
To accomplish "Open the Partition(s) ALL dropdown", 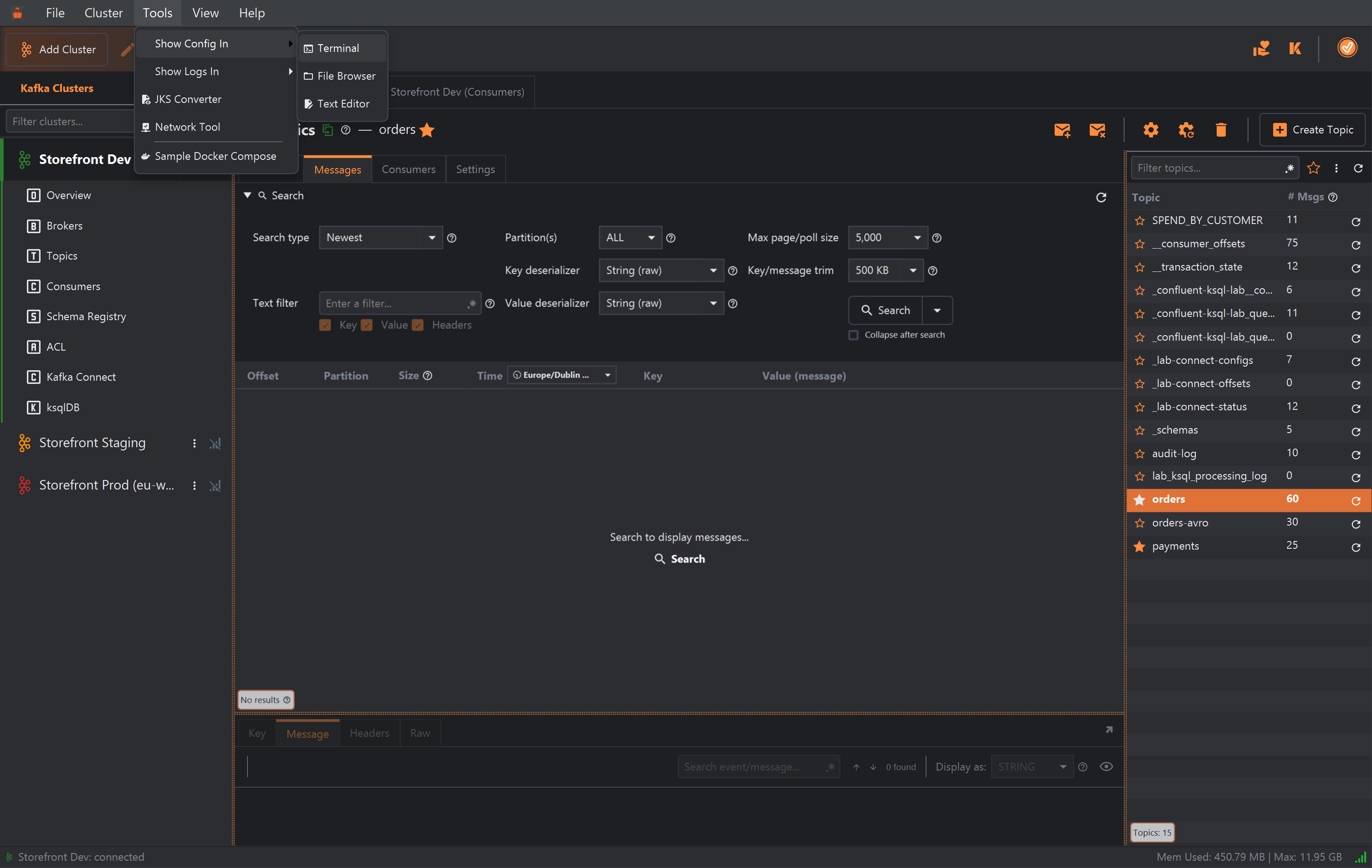I will click(x=630, y=238).
